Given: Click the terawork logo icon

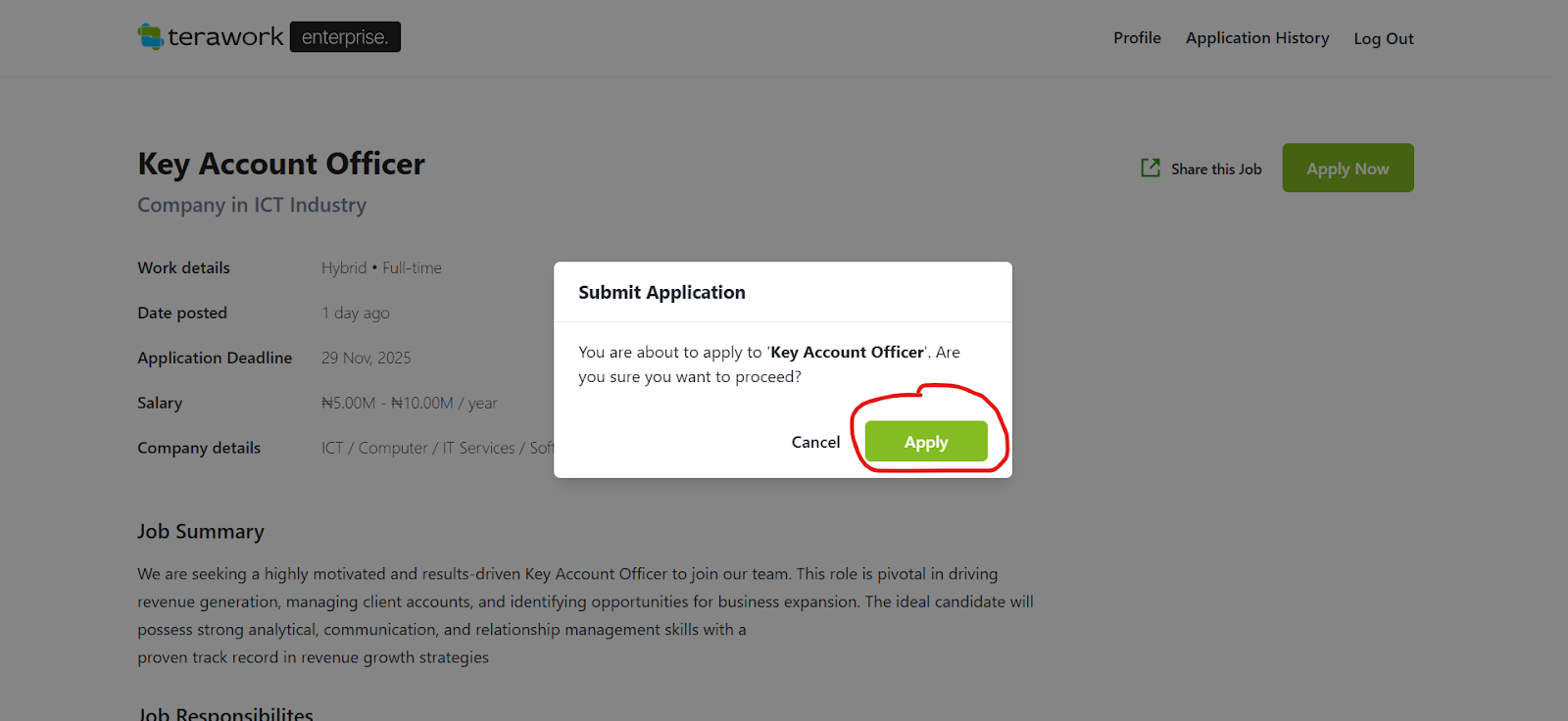Looking at the screenshot, I should (150, 37).
